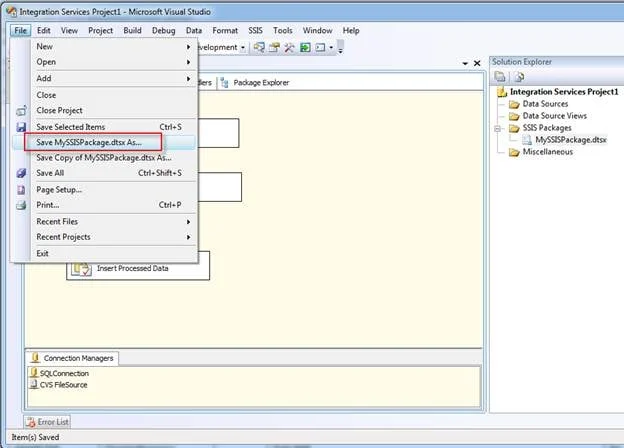Expand the Recent Projects submenu arrow
Image resolution: width=624 pixels, height=448 pixels.
188,238
